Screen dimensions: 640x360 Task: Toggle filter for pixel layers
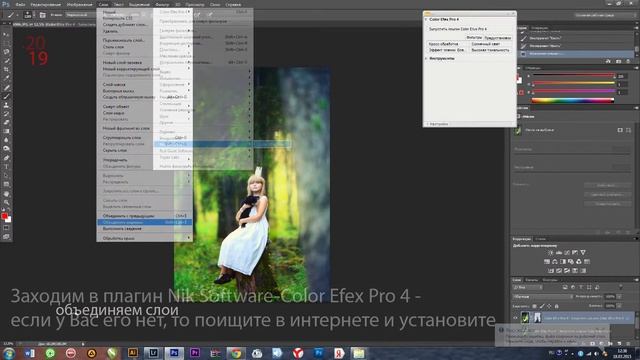coord(565,287)
